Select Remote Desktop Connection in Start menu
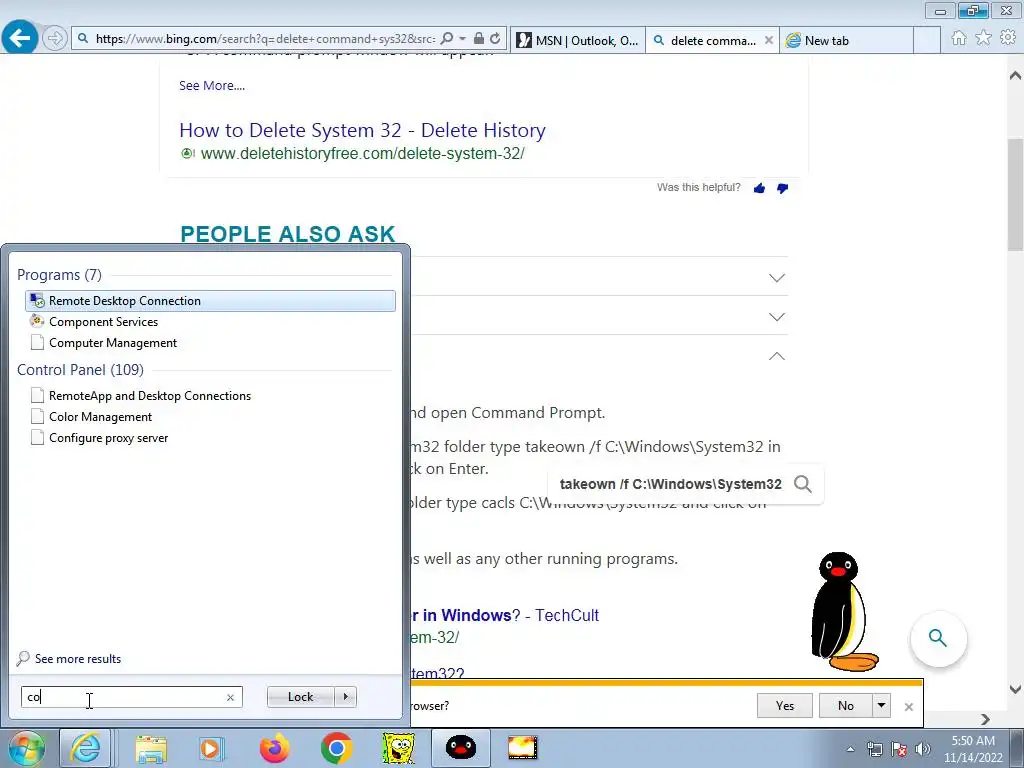 tap(210, 300)
